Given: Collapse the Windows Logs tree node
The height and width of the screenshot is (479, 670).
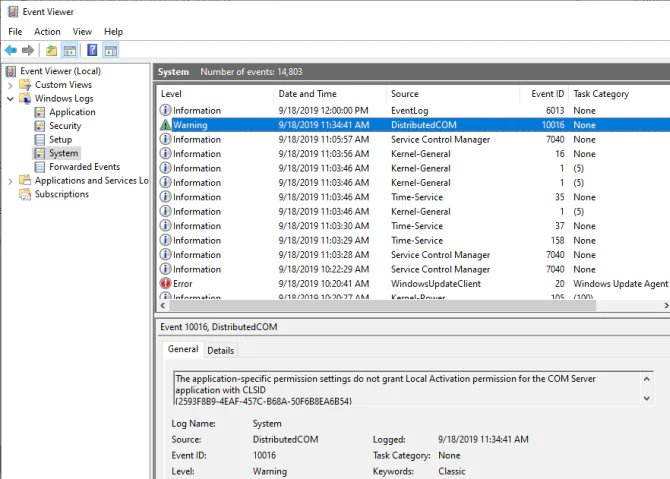Looking at the screenshot, I should [x=11, y=99].
